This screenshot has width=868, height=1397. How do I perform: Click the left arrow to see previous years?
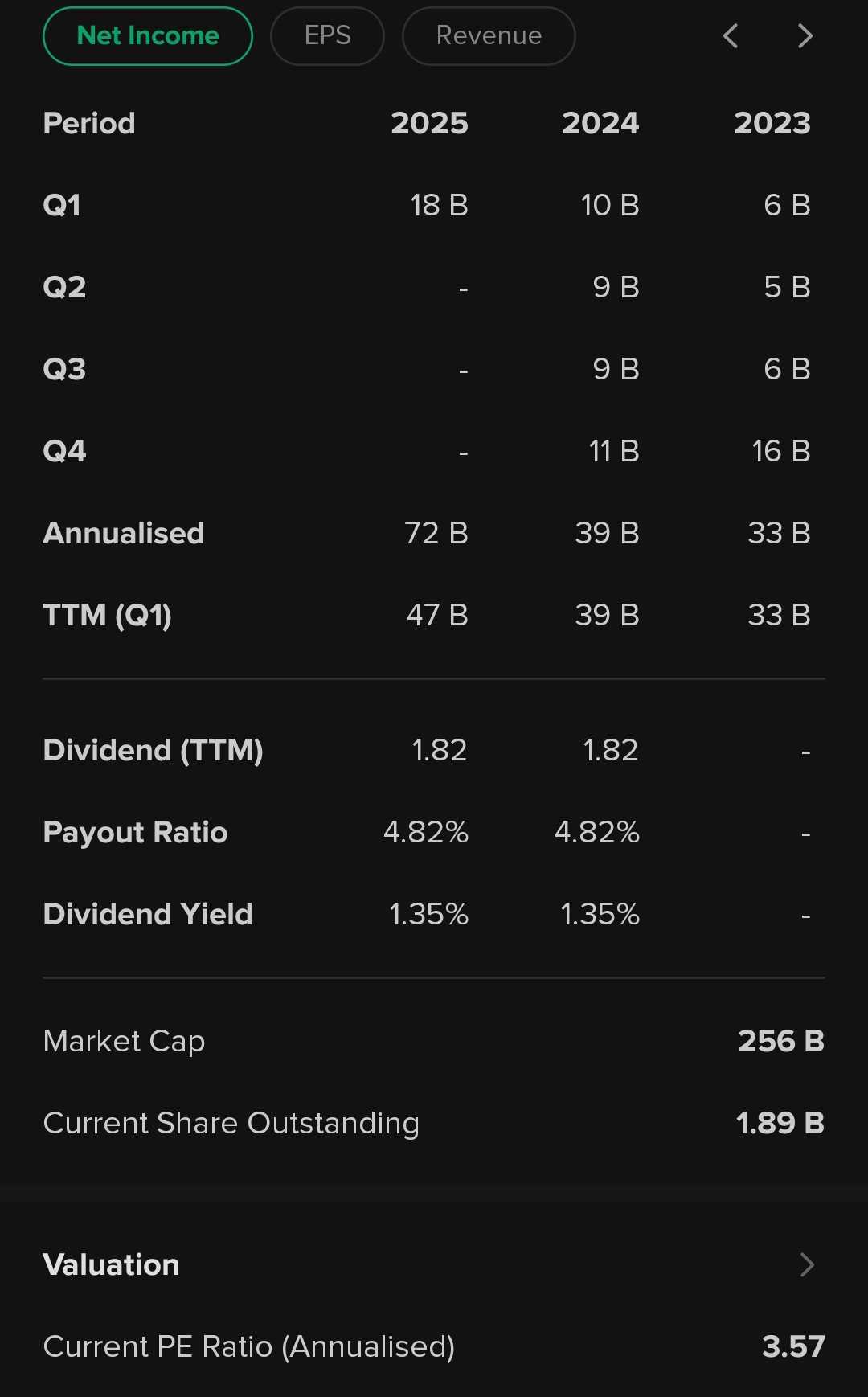point(731,36)
